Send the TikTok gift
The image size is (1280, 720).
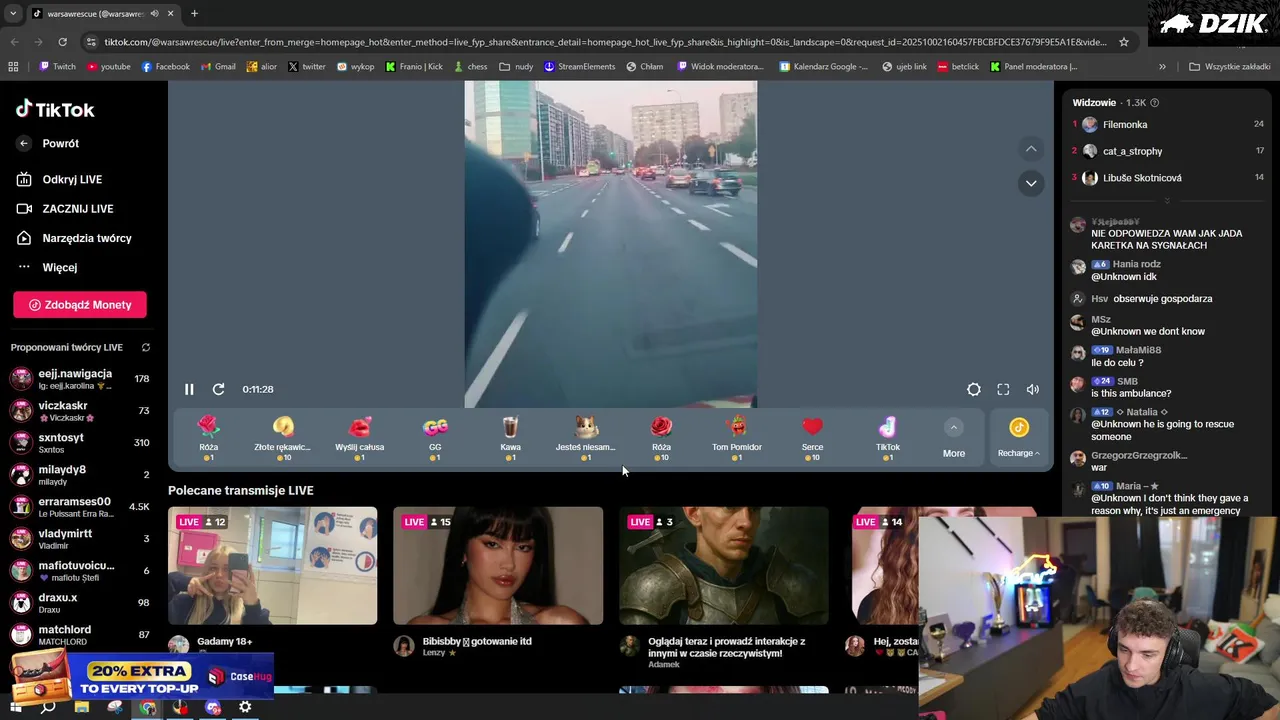(x=888, y=439)
